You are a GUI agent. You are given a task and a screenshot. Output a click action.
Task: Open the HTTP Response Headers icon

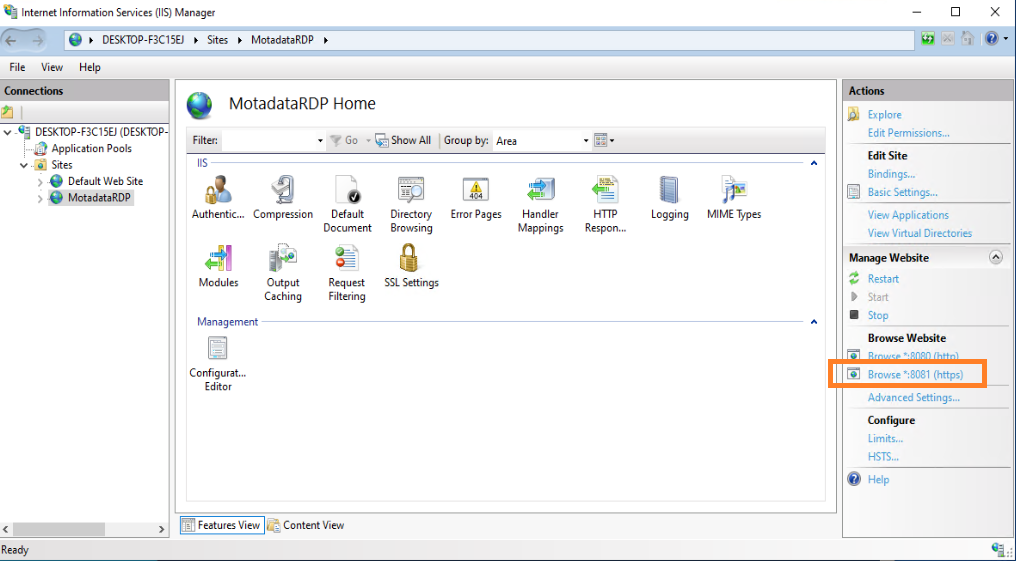[x=605, y=190]
